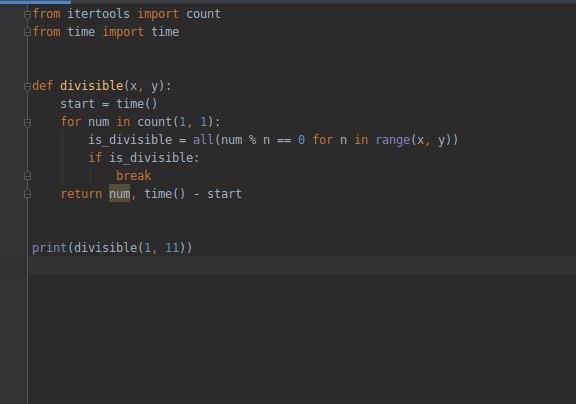Click parameter "x" in the def signature
Screen dimensions: 576x404
pyautogui.click(x=133, y=86)
